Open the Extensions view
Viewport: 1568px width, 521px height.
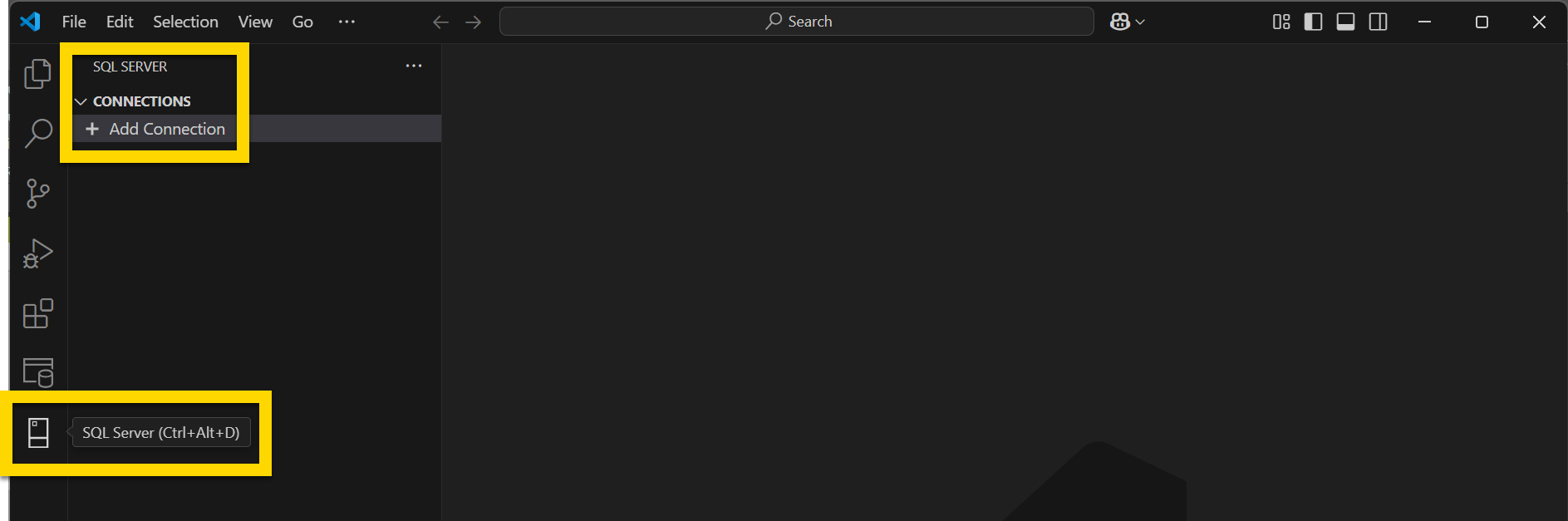(37, 314)
